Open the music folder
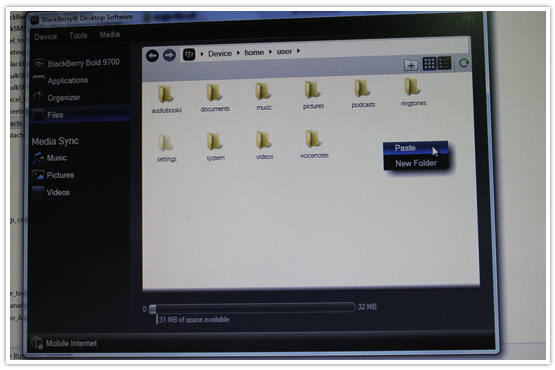 tap(264, 97)
